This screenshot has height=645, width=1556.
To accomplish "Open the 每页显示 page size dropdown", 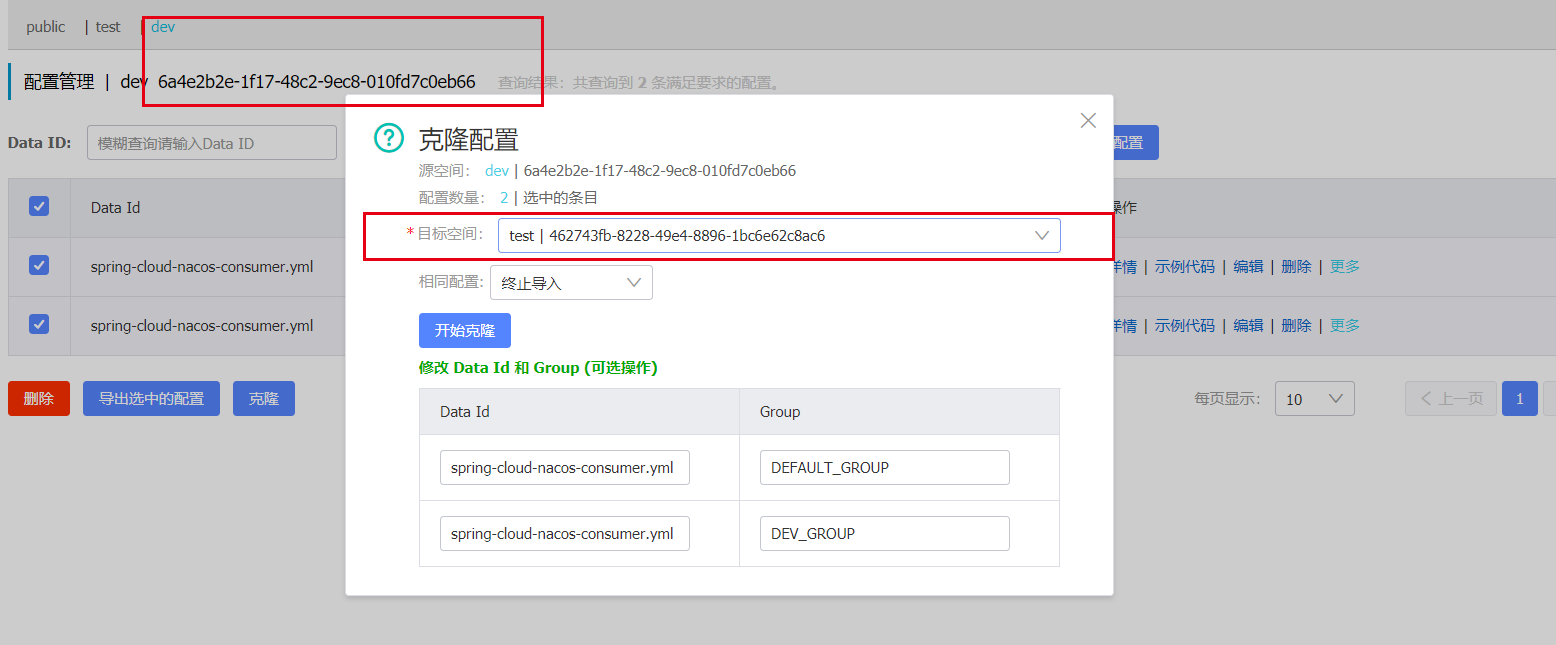I will click(1314, 398).
